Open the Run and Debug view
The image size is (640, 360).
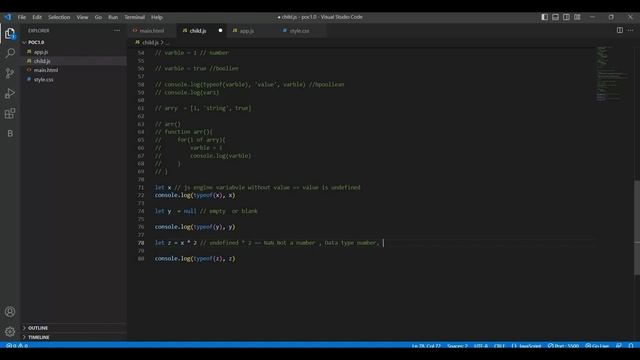click(x=10, y=93)
